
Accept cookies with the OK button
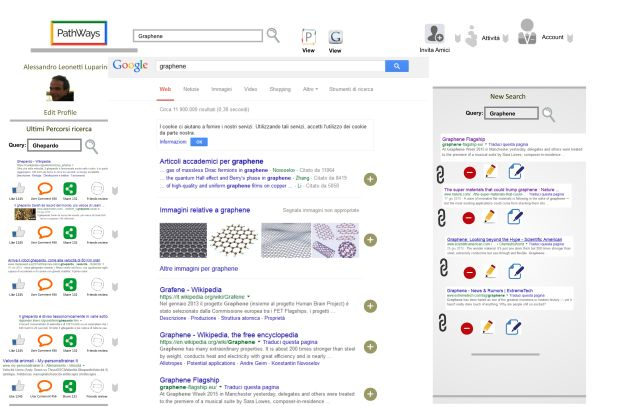(199, 142)
